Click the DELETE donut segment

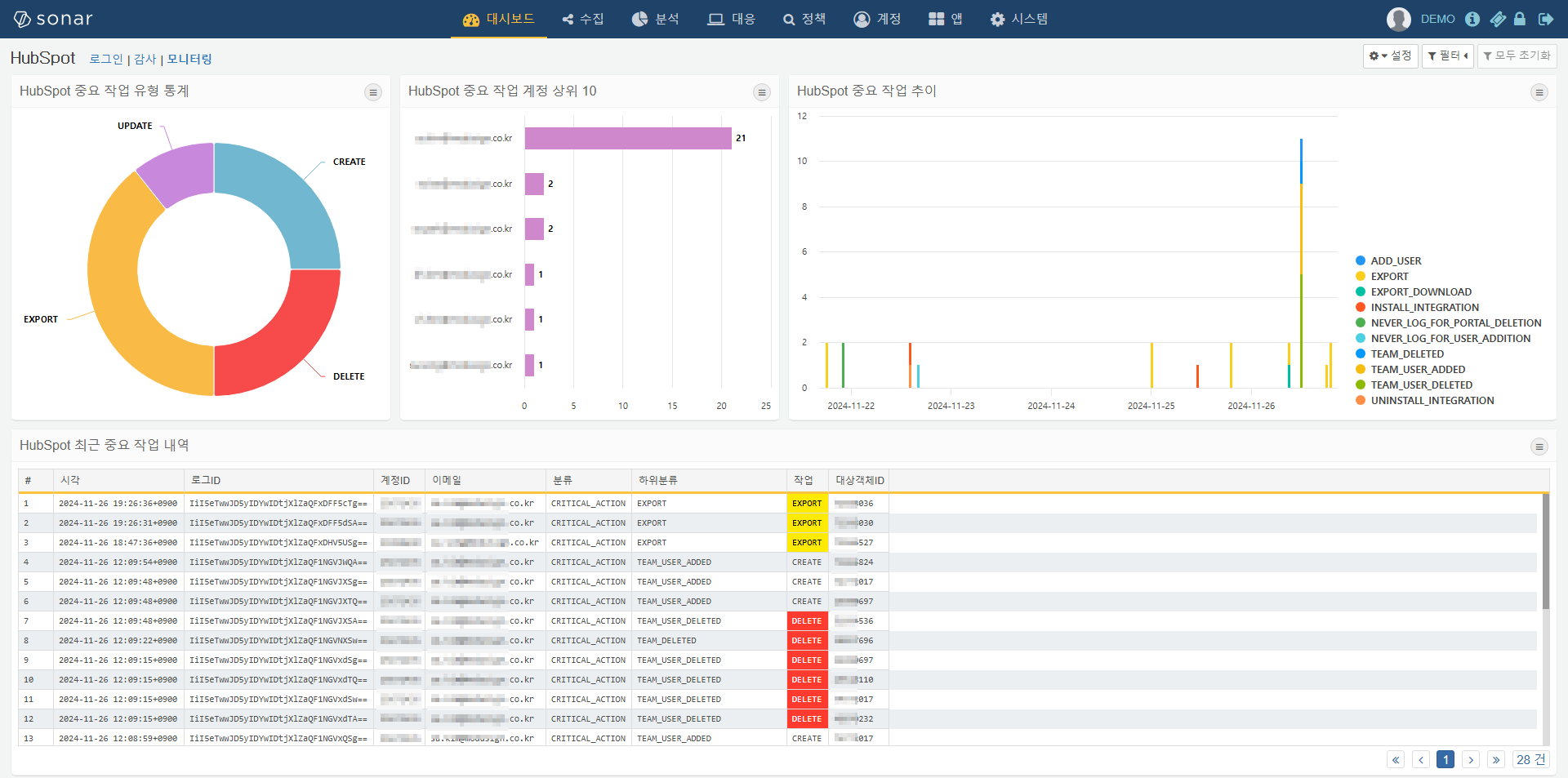pos(287,343)
